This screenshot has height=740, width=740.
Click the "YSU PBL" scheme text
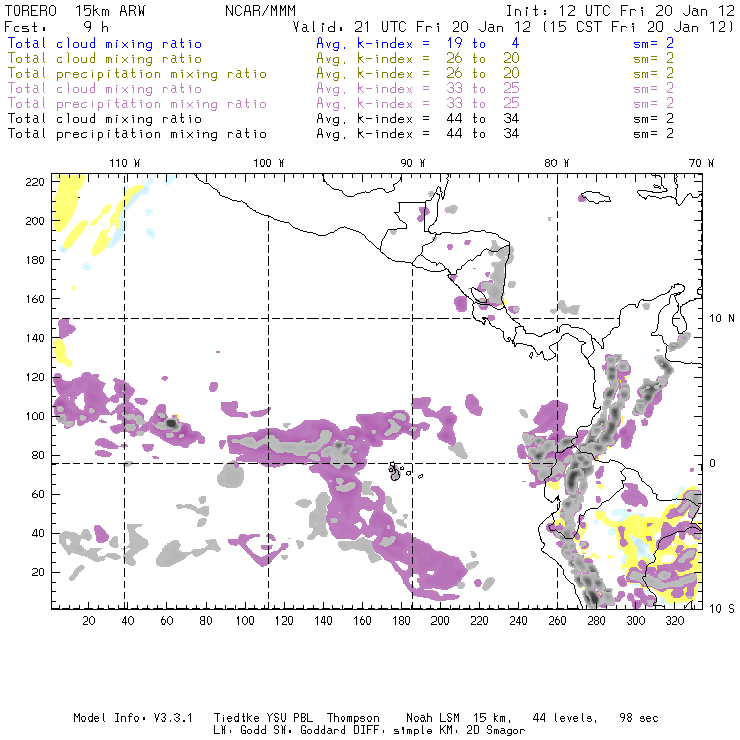(x=290, y=718)
